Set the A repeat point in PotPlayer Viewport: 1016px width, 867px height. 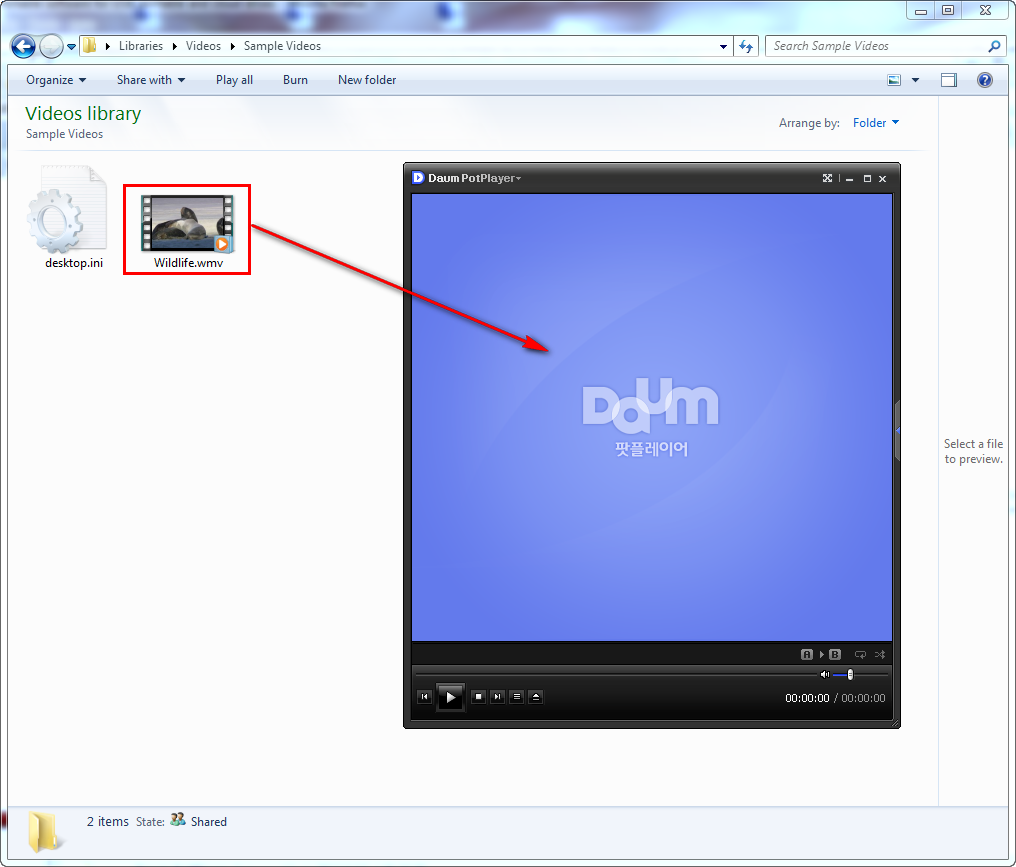point(807,654)
